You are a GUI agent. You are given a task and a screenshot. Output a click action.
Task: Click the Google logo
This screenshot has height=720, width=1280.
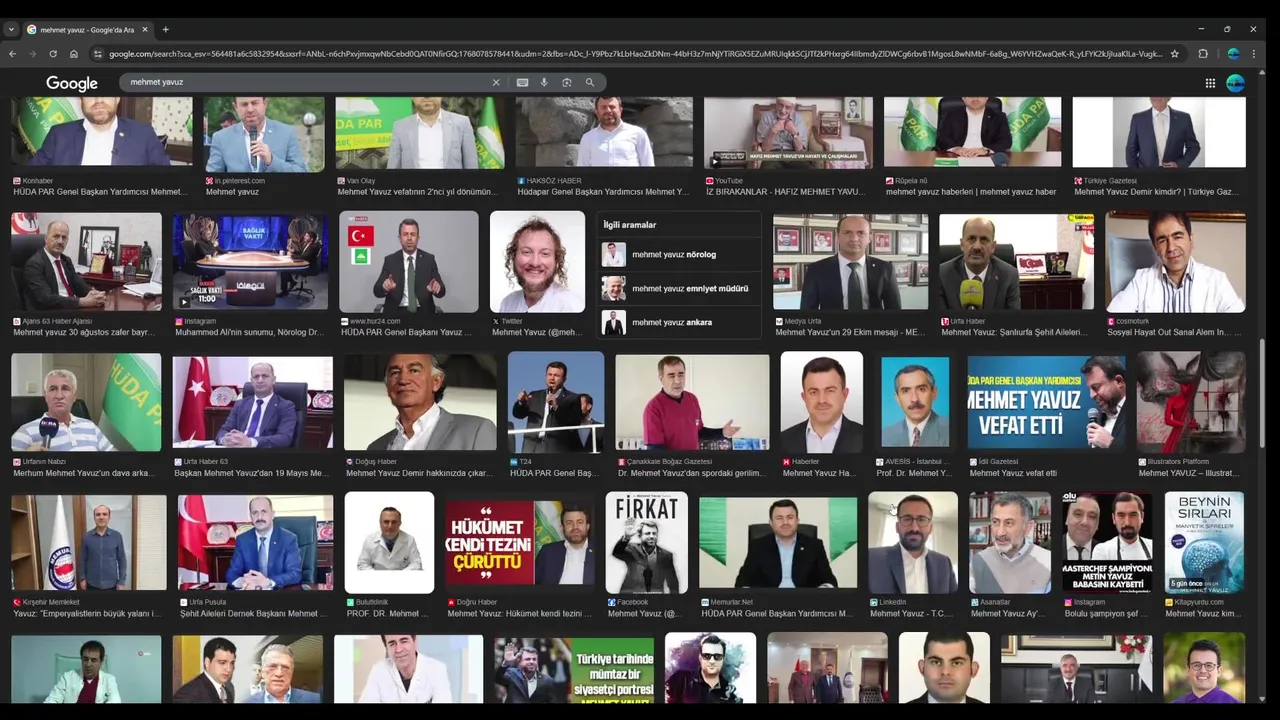pyautogui.click(x=72, y=83)
